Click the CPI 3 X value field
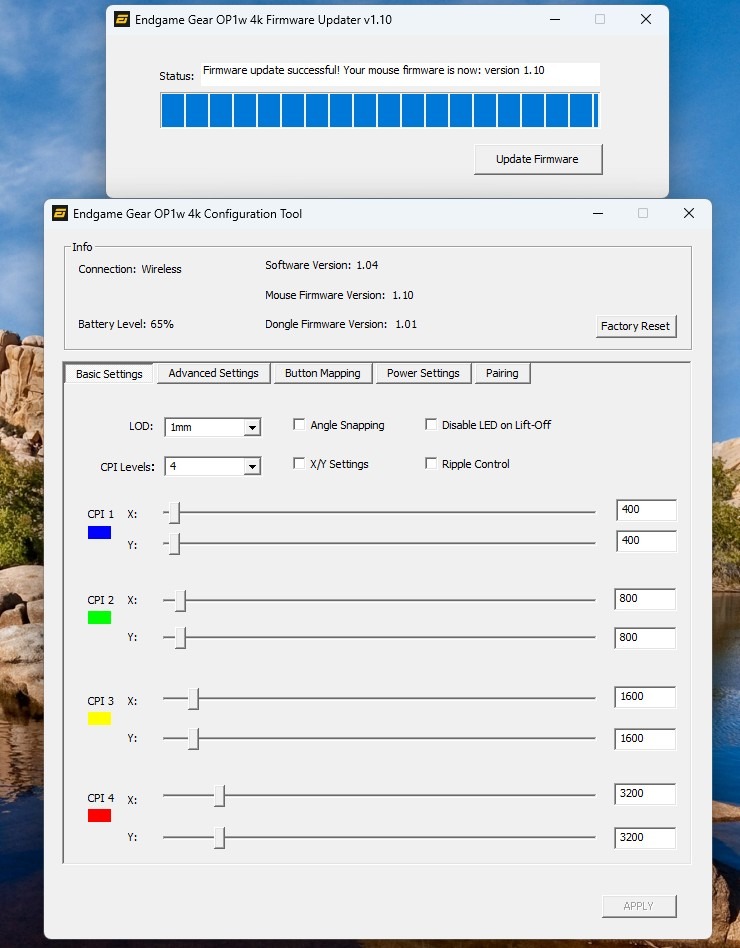Screen dimensions: 740x948 [x=644, y=696]
